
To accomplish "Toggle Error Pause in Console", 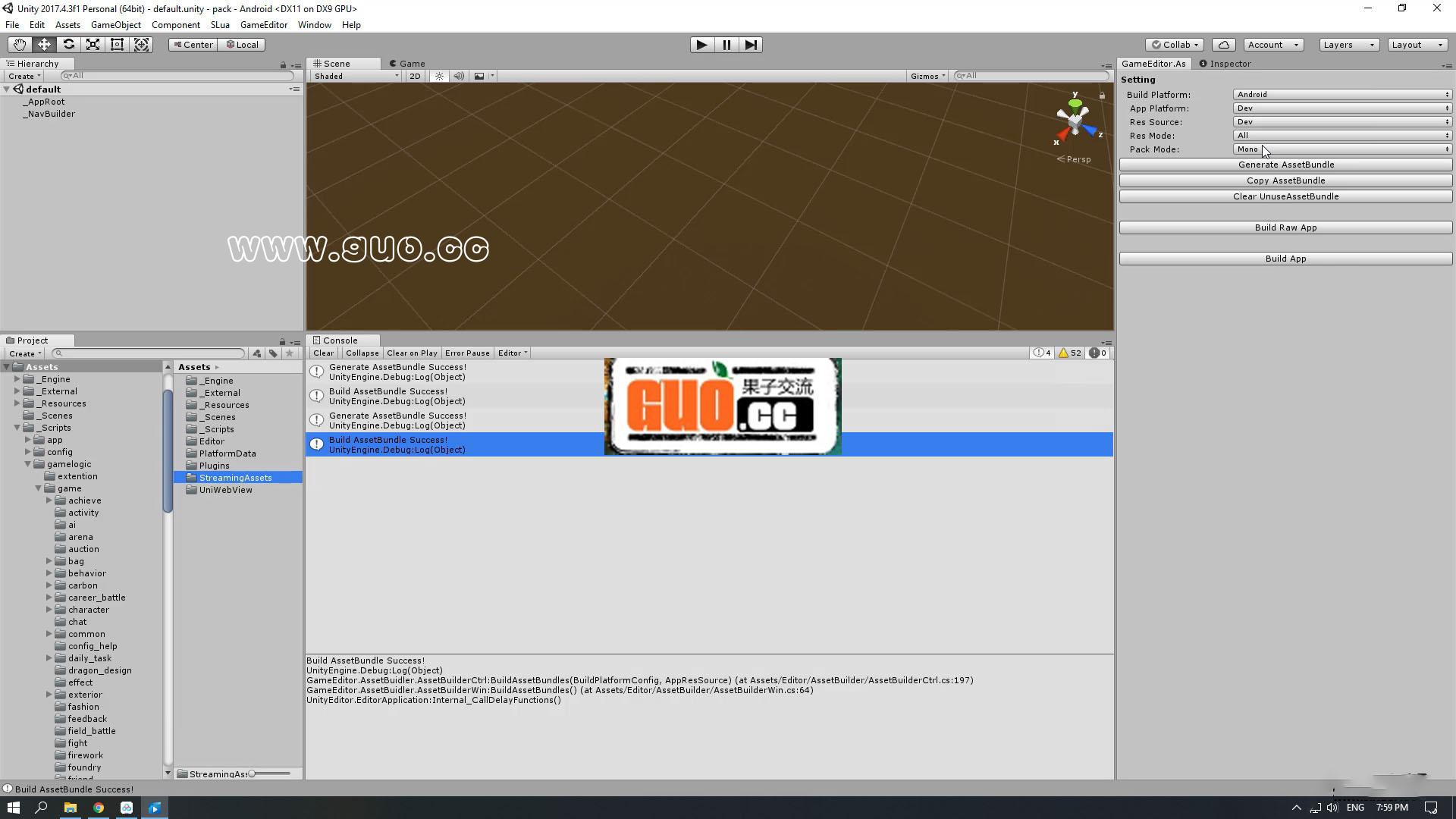I will point(467,353).
